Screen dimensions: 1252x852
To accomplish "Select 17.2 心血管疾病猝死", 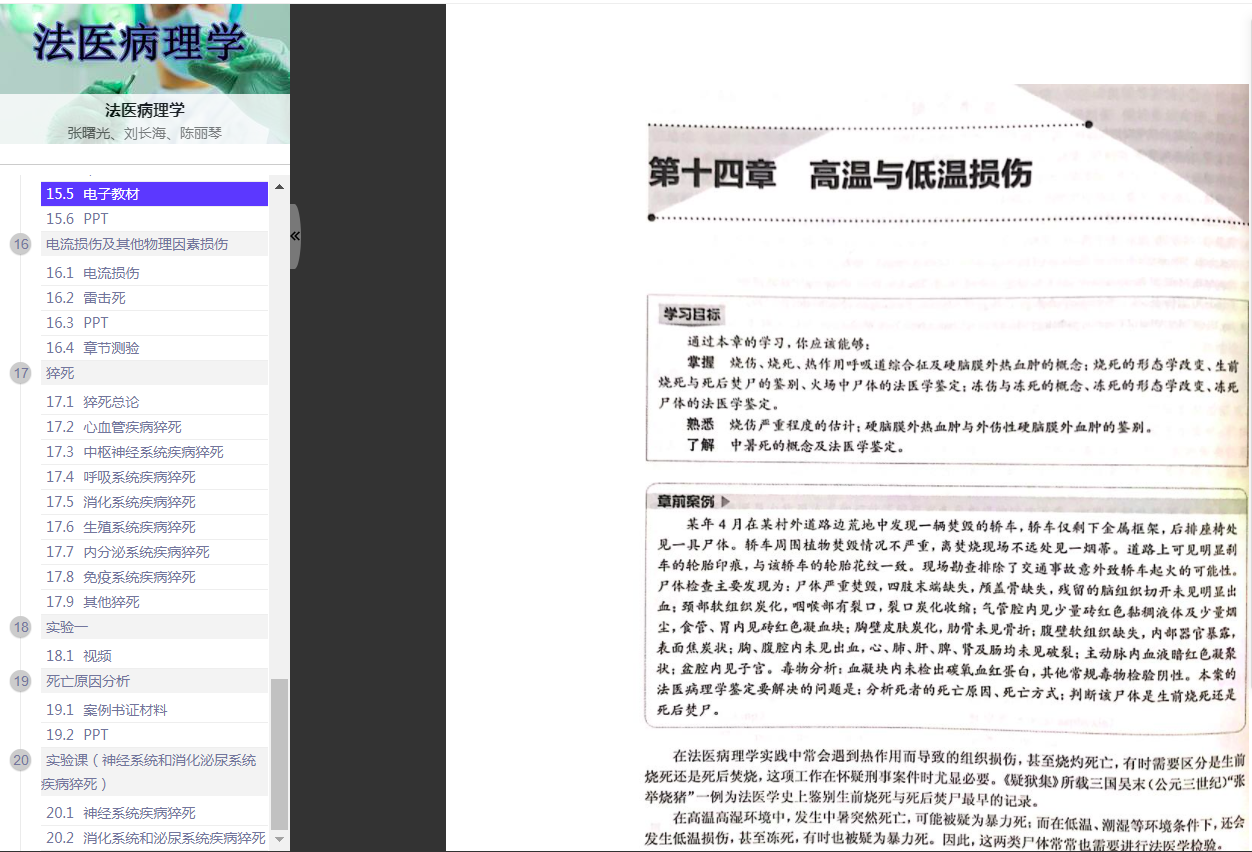I will click(x=114, y=427).
